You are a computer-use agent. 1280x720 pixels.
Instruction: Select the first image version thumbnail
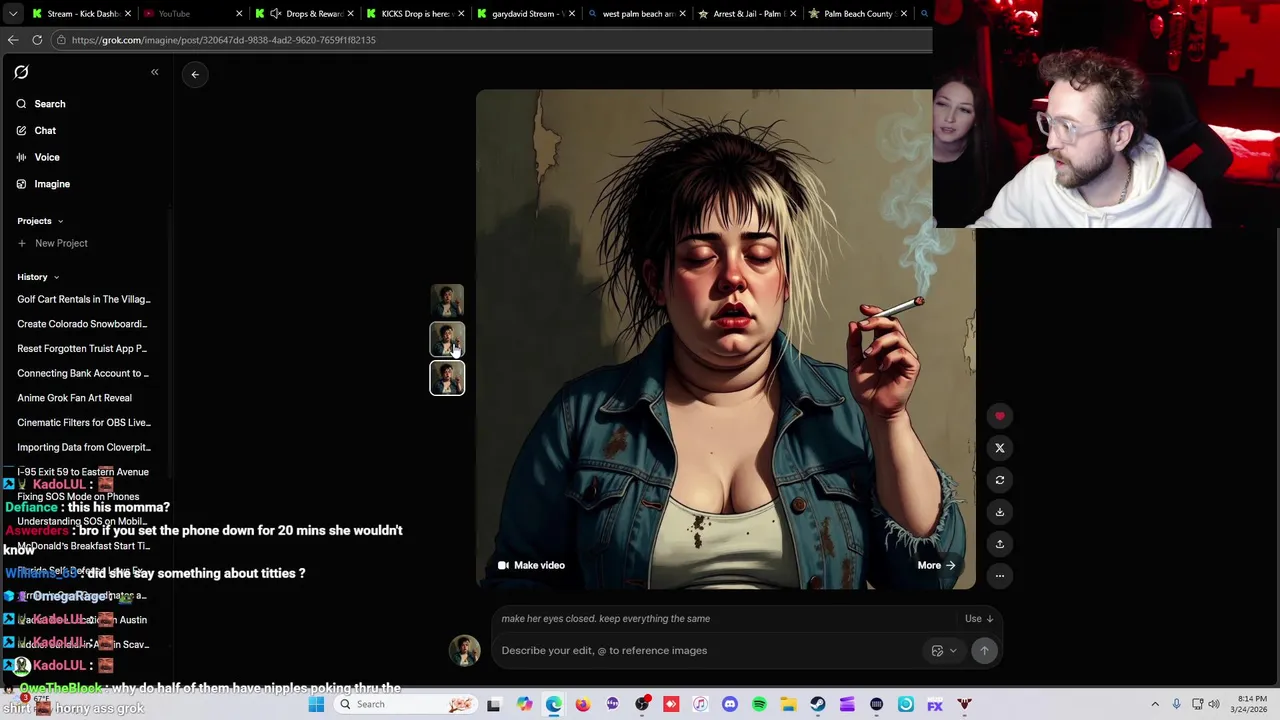click(447, 301)
